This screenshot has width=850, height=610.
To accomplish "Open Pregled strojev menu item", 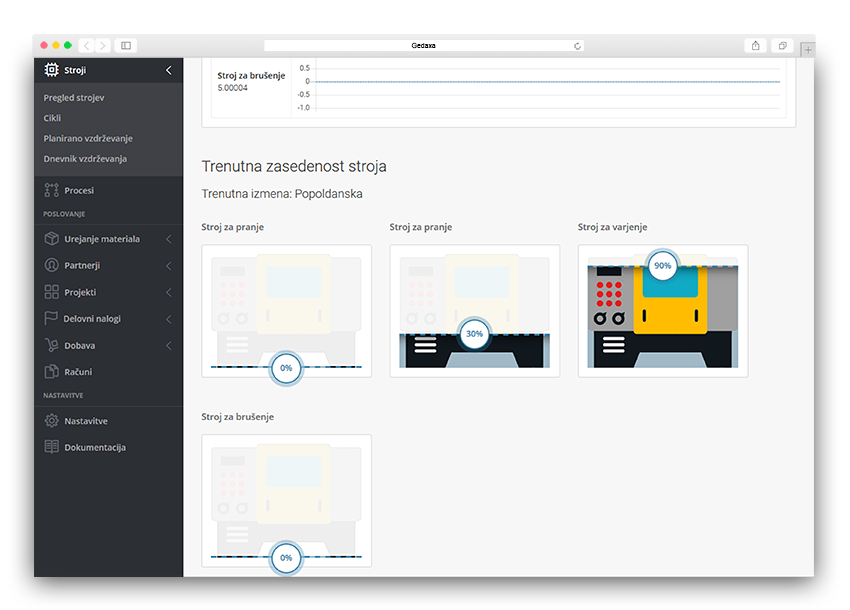I will pos(74,98).
